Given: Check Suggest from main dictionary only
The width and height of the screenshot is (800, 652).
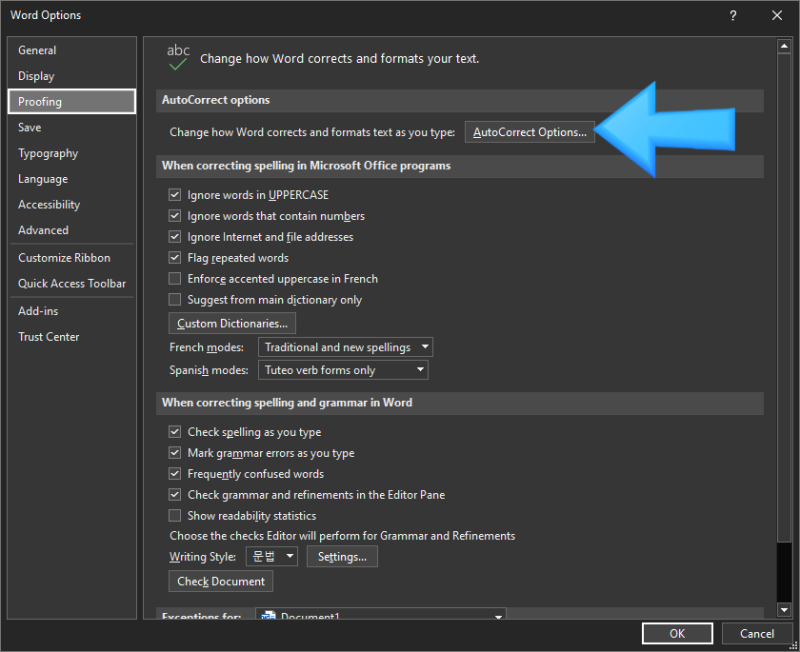Looking at the screenshot, I should [175, 300].
